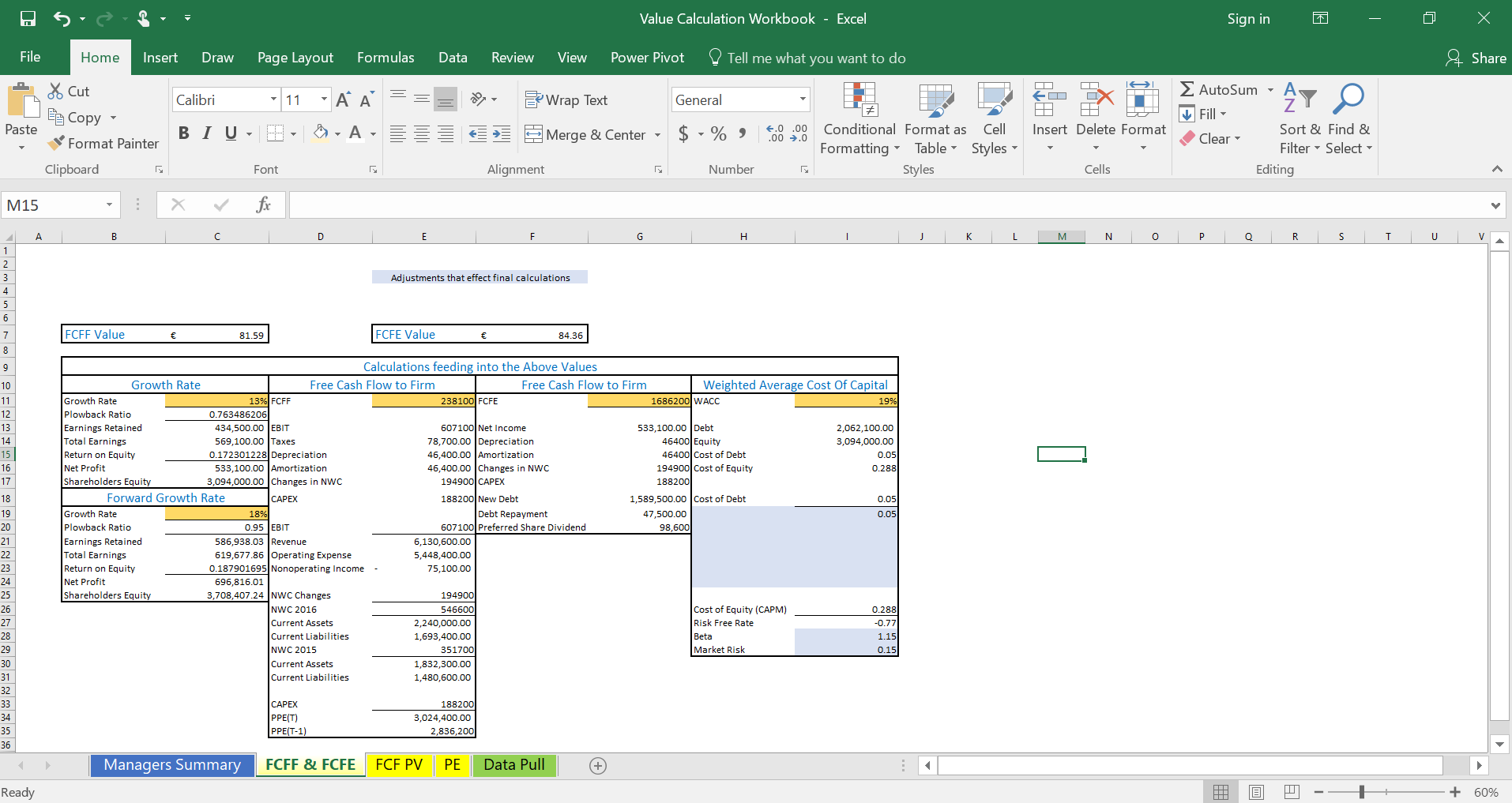Toggle Italic formatting
This screenshot has height=803, width=1512.
[x=207, y=133]
